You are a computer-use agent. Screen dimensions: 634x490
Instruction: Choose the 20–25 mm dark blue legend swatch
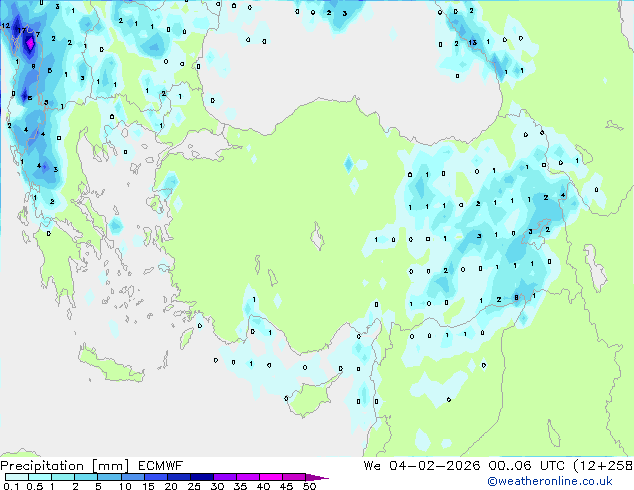pyautogui.click(x=178, y=477)
